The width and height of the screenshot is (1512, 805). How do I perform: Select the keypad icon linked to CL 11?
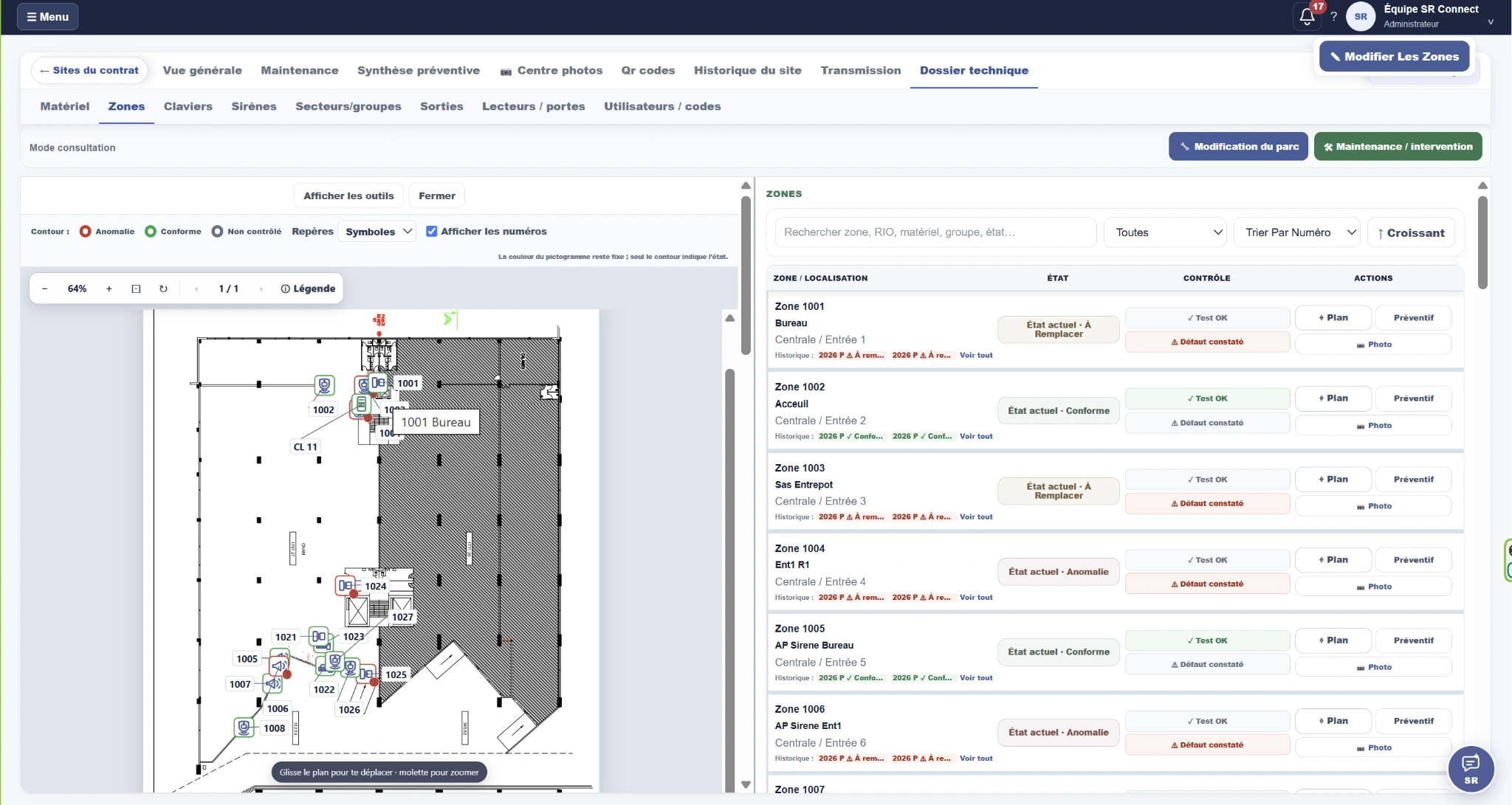coord(361,404)
